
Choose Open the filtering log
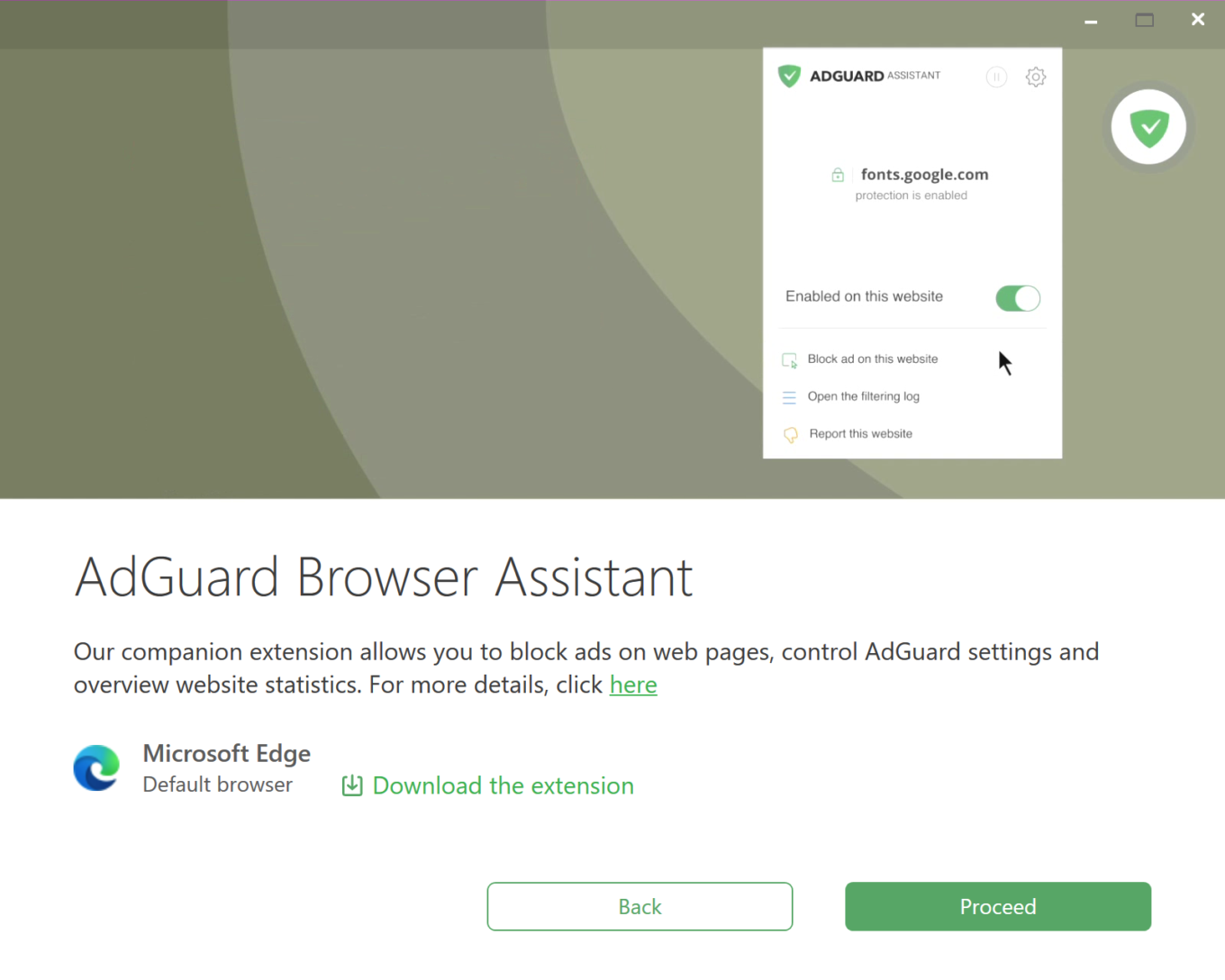(x=863, y=396)
